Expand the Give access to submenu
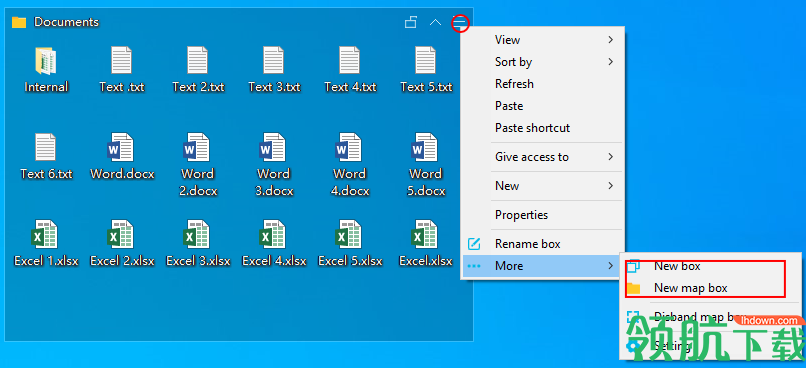The height and width of the screenshot is (368, 806). pyautogui.click(x=542, y=157)
